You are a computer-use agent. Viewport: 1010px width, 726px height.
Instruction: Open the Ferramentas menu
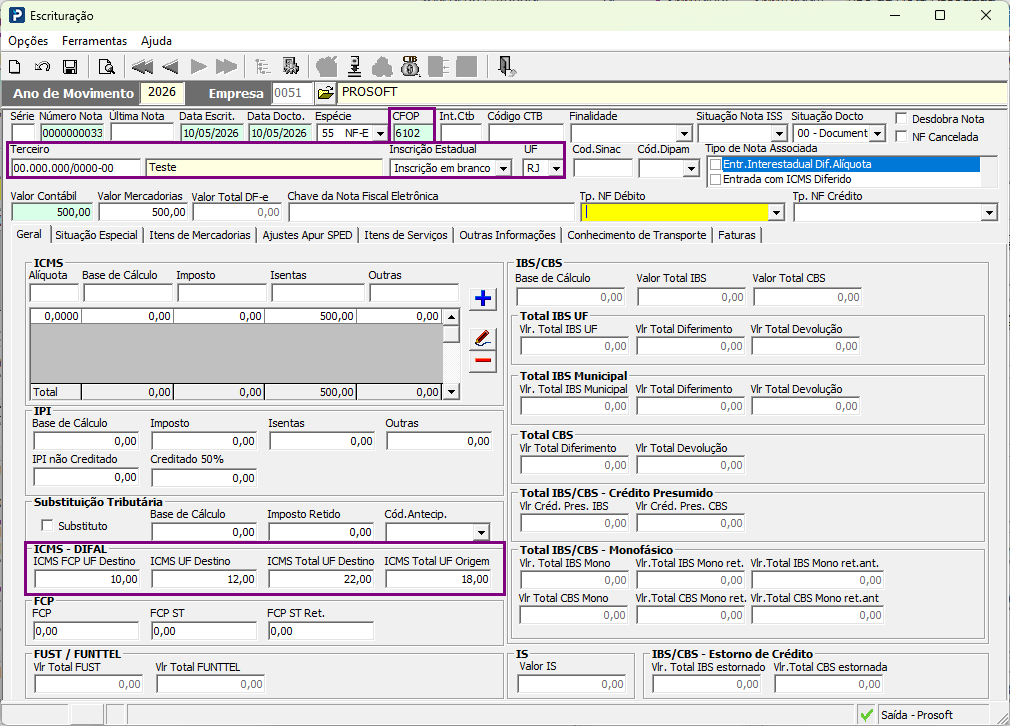point(95,41)
